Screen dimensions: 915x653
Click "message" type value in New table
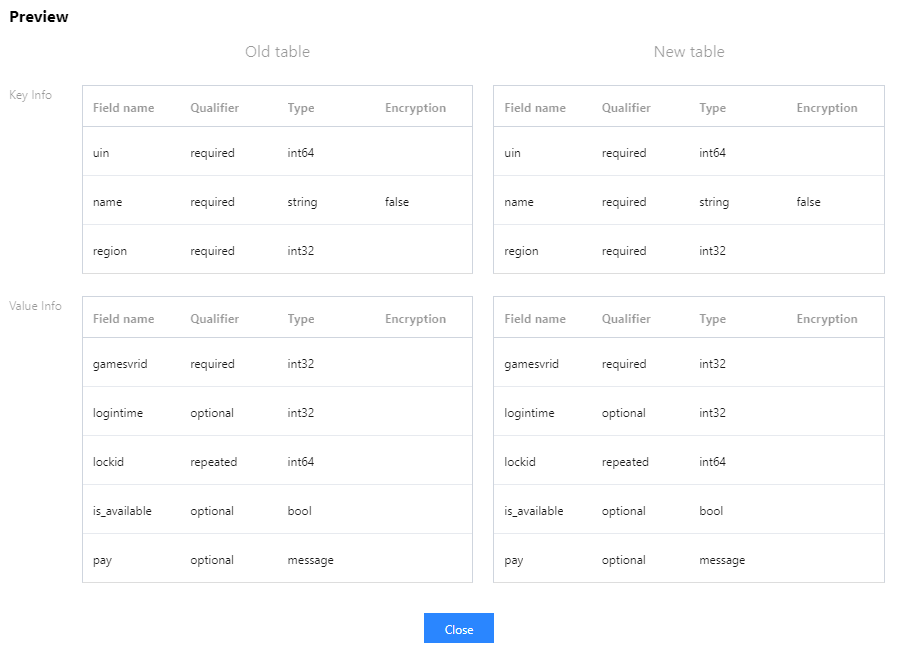coord(722,560)
